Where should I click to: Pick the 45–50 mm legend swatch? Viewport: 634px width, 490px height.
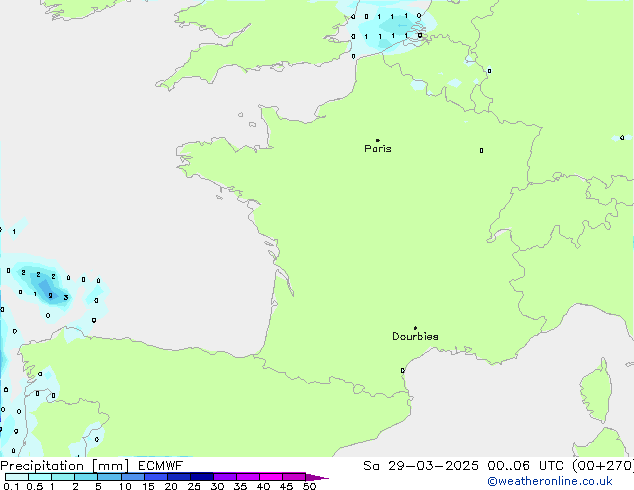[x=294, y=477]
